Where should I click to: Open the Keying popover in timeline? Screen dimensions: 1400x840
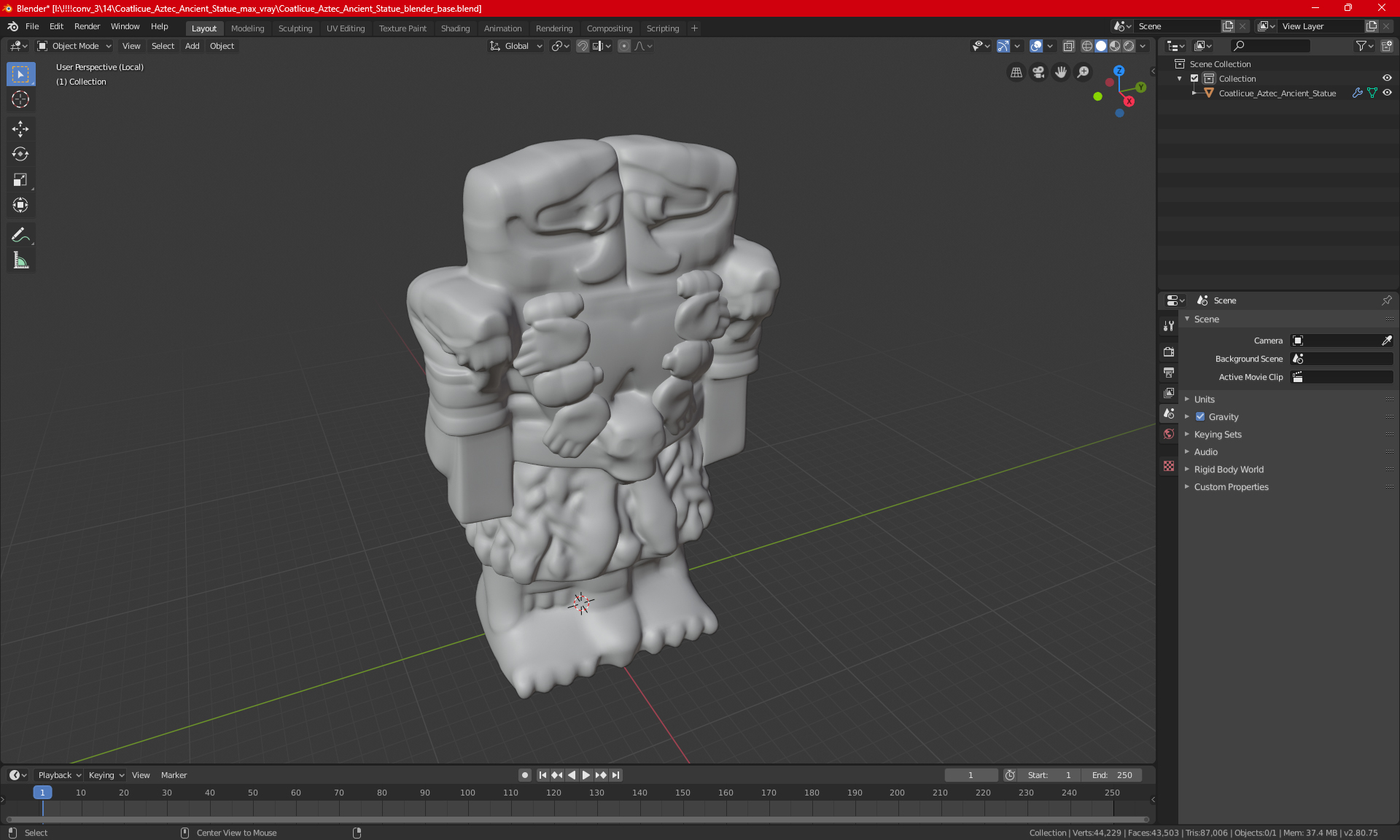(x=106, y=775)
